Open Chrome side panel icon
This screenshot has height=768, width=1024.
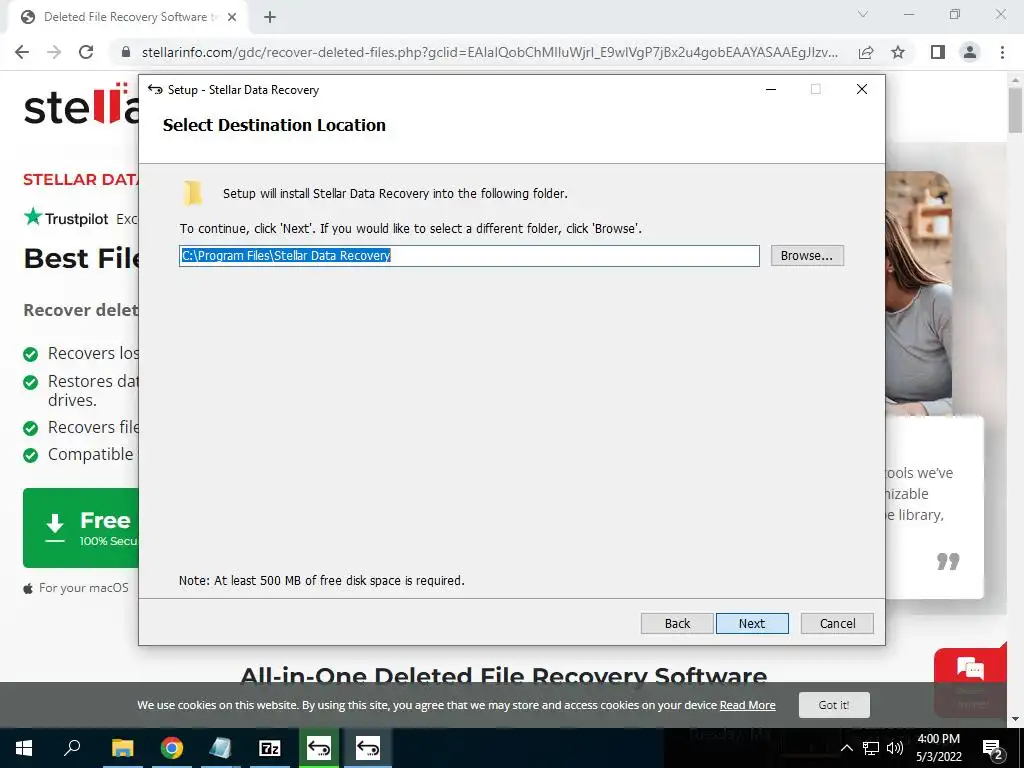pos(938,52)
